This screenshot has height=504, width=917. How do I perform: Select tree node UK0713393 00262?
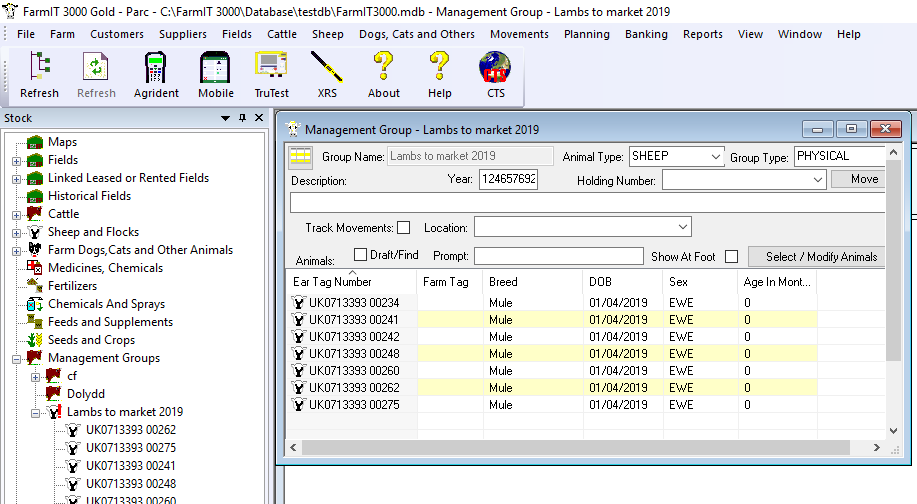click(x=131, y=430)
